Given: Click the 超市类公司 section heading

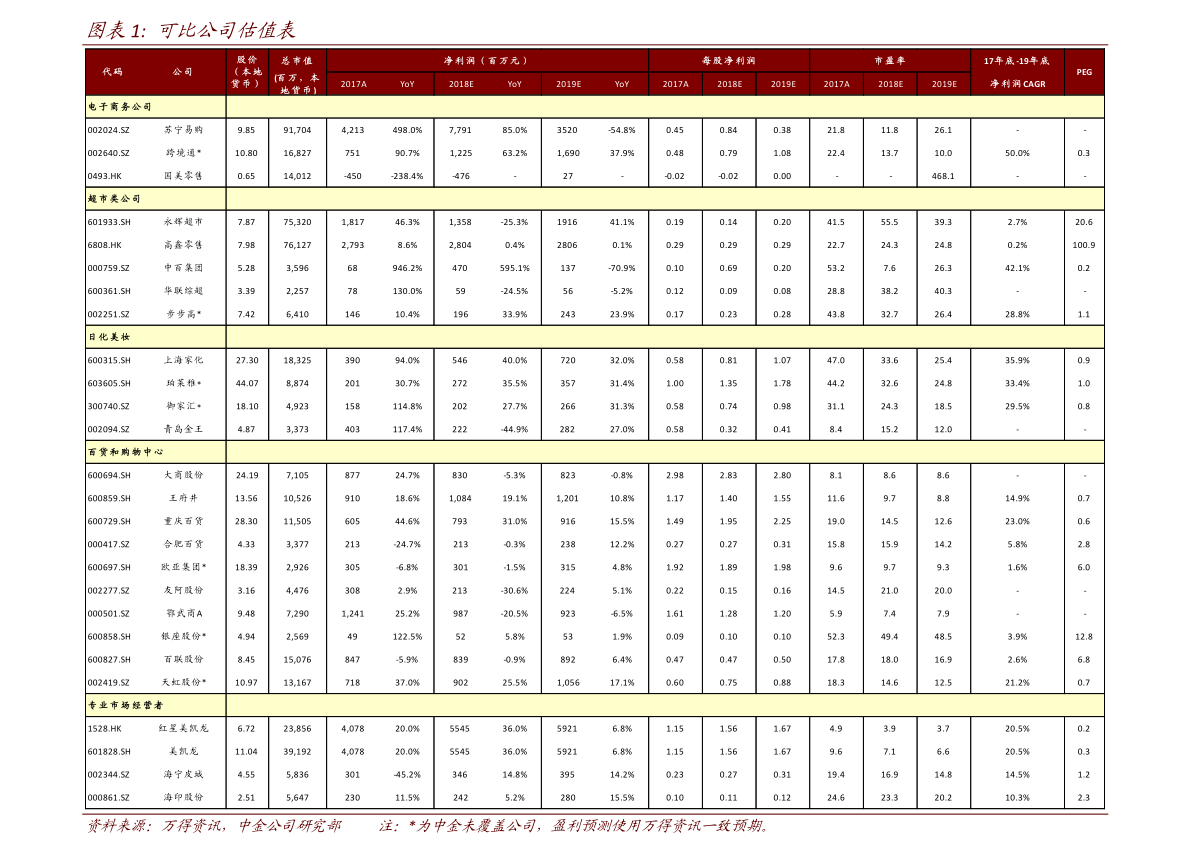Looking at the screenshot, I should (x=115, y=199).
